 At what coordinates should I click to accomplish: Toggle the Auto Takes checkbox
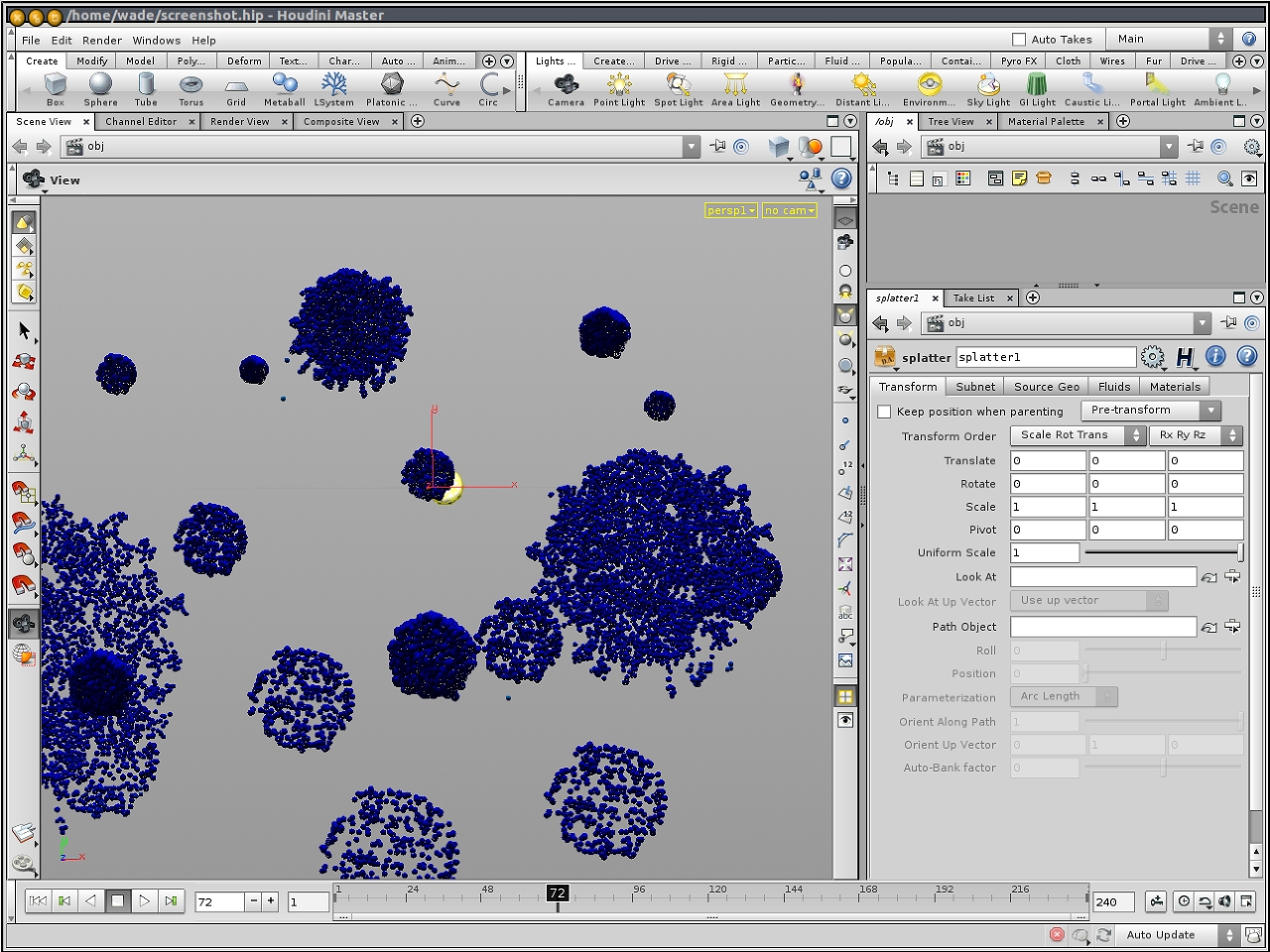(1018, 40)
